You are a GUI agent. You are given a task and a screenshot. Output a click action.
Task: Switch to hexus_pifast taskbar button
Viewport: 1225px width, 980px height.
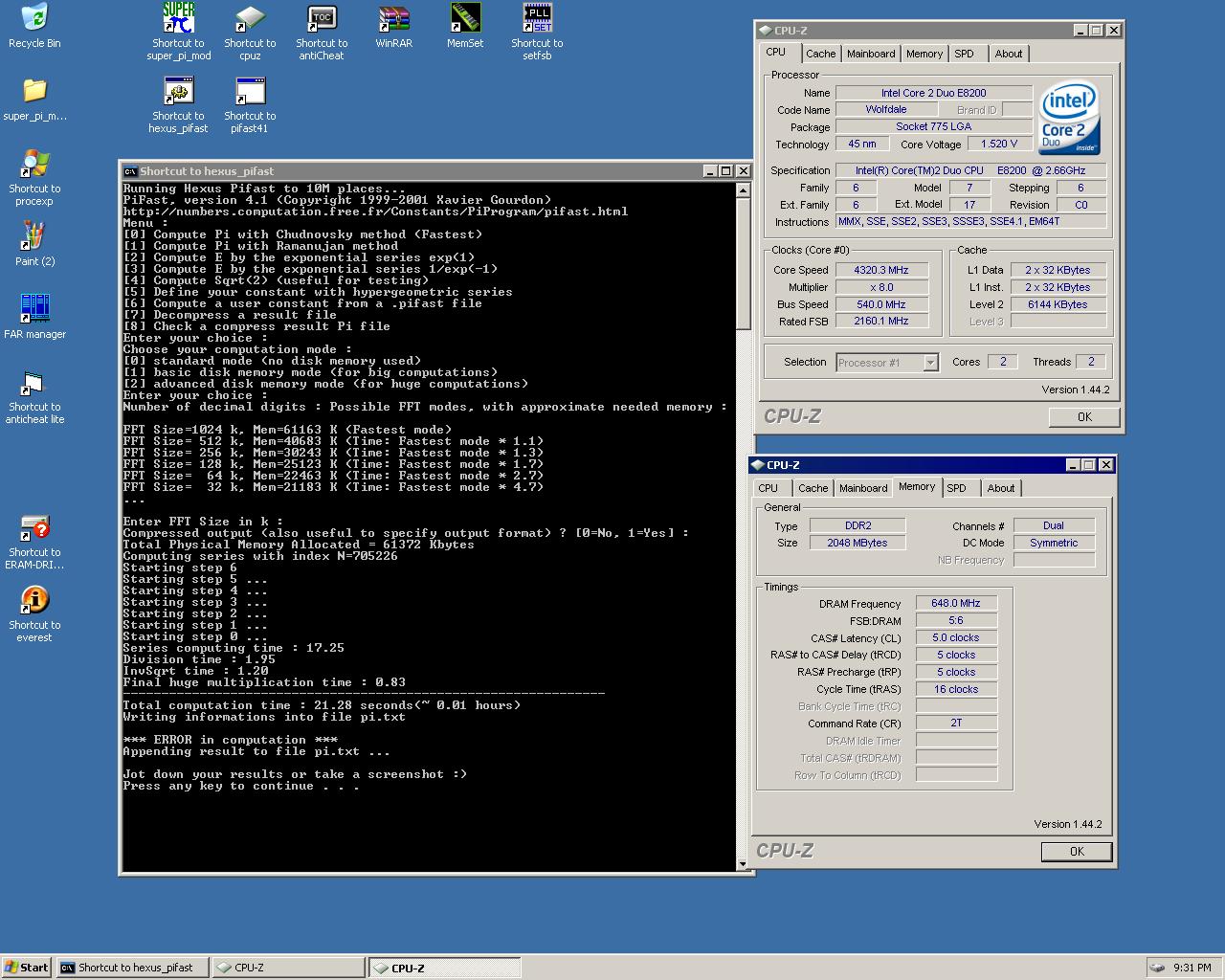click(x=132, y=968)
